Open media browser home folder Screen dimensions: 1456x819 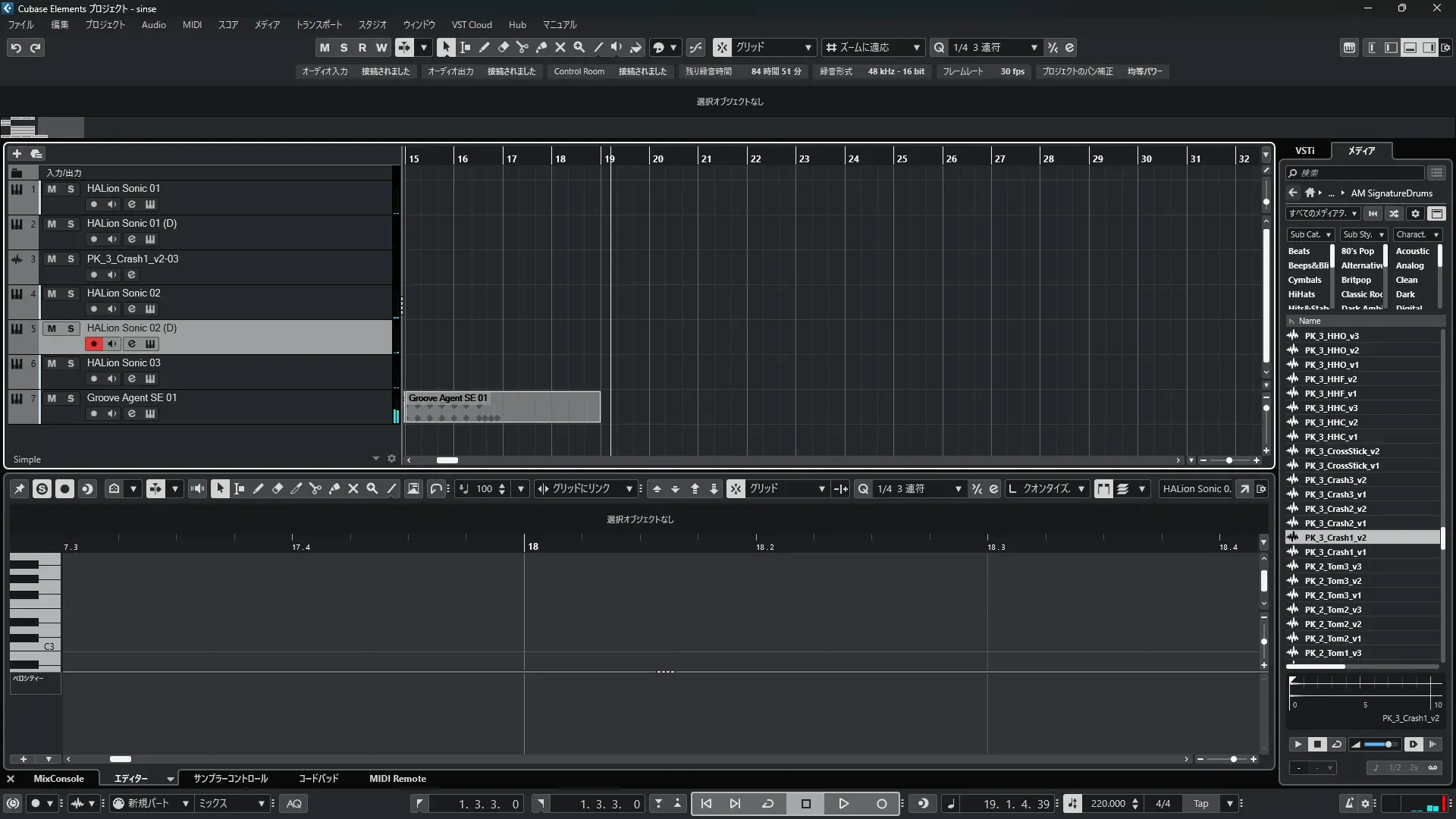point(1310,193)
